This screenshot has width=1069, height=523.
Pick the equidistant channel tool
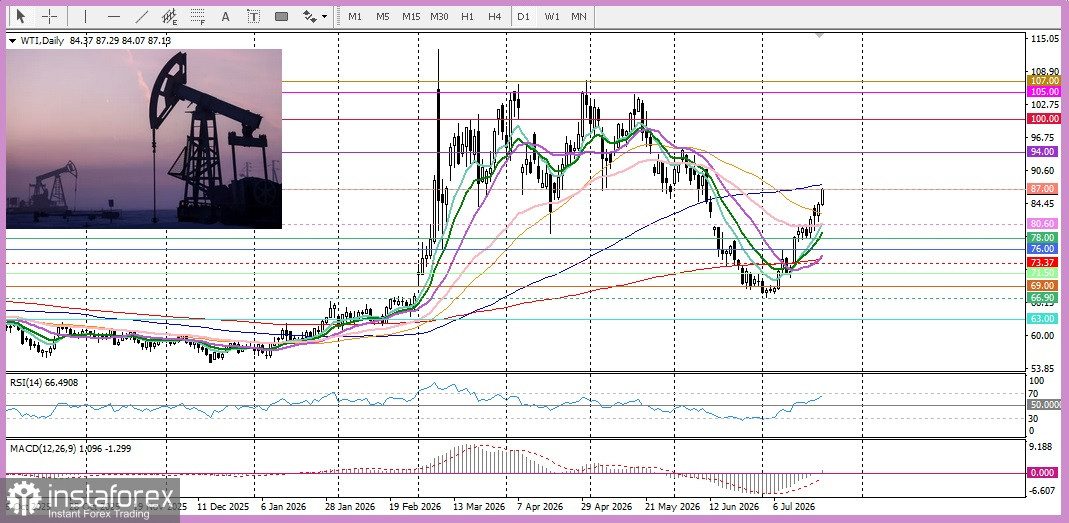[170, 16]
